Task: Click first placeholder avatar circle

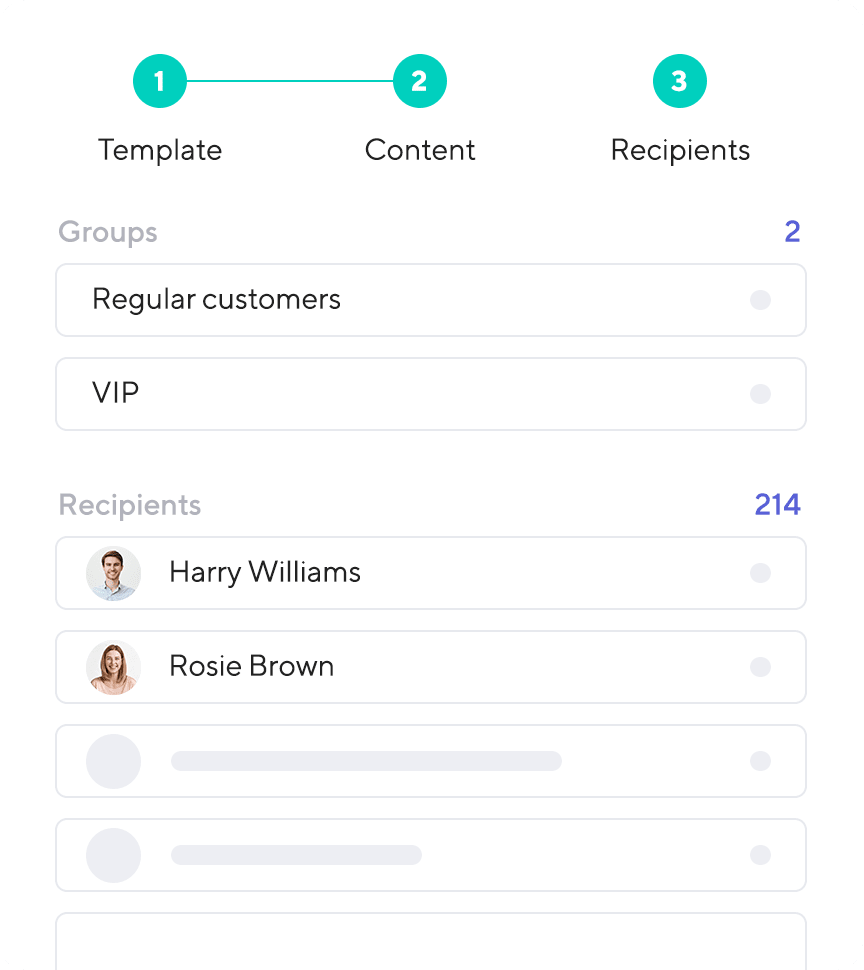Action: click(x=113, y=762)
